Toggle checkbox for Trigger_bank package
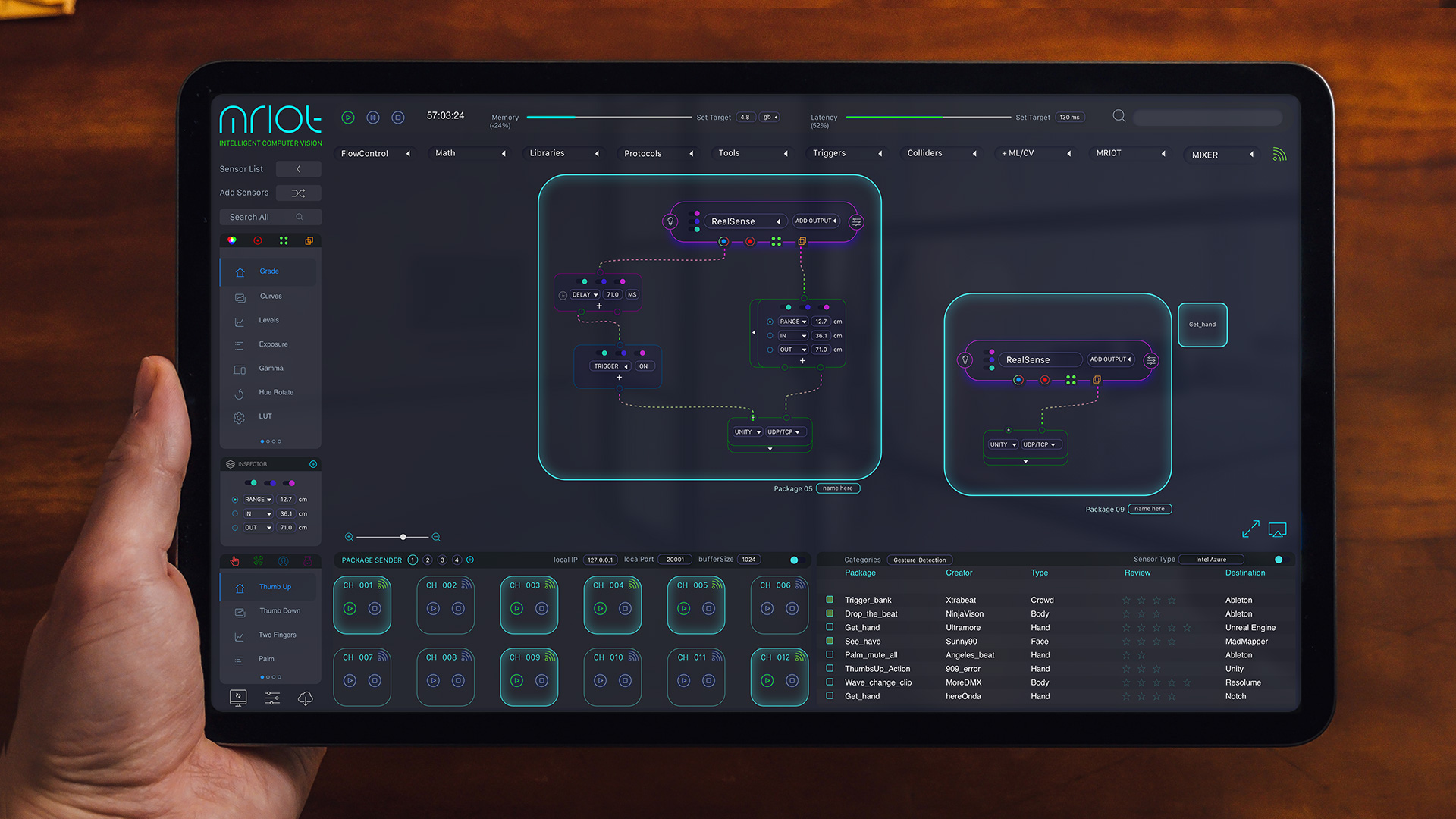Image resolution: width=1456 pixels, height=819 pixels. [x=830, y=600]
